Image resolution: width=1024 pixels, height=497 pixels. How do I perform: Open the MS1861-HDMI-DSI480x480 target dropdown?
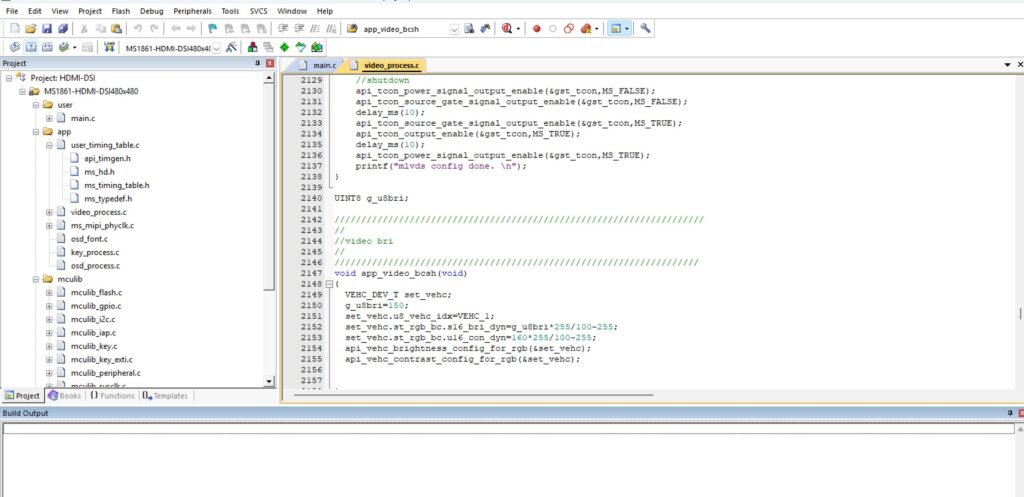click(x=216, y=48)
